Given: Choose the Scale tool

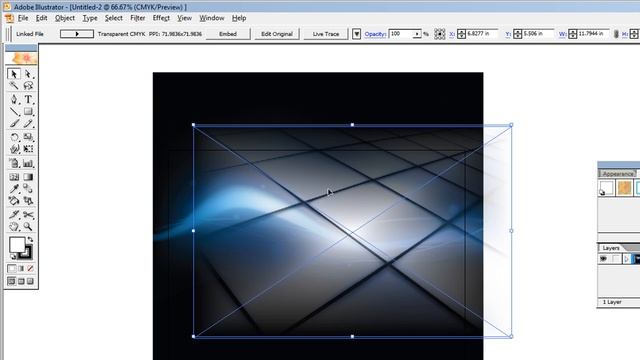Looking at the screenshot, I should point(28,137).
